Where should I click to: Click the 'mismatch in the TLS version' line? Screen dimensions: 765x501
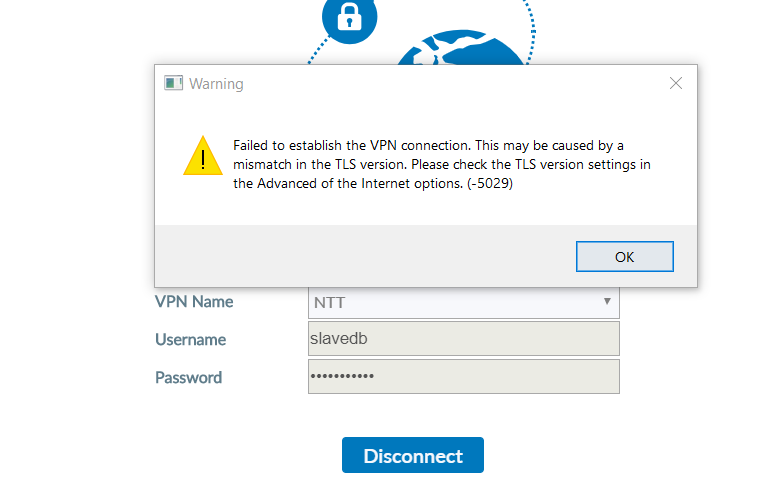pos(442,164)
